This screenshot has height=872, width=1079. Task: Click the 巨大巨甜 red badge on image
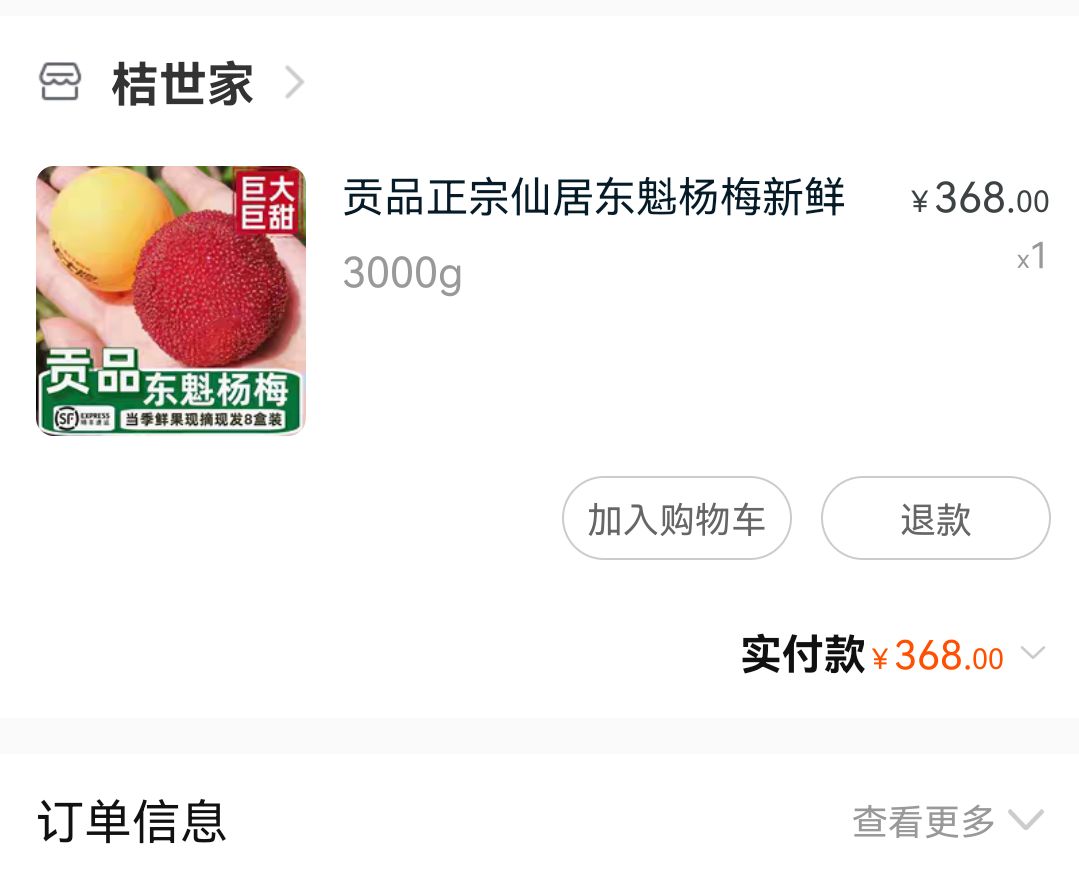268,203
